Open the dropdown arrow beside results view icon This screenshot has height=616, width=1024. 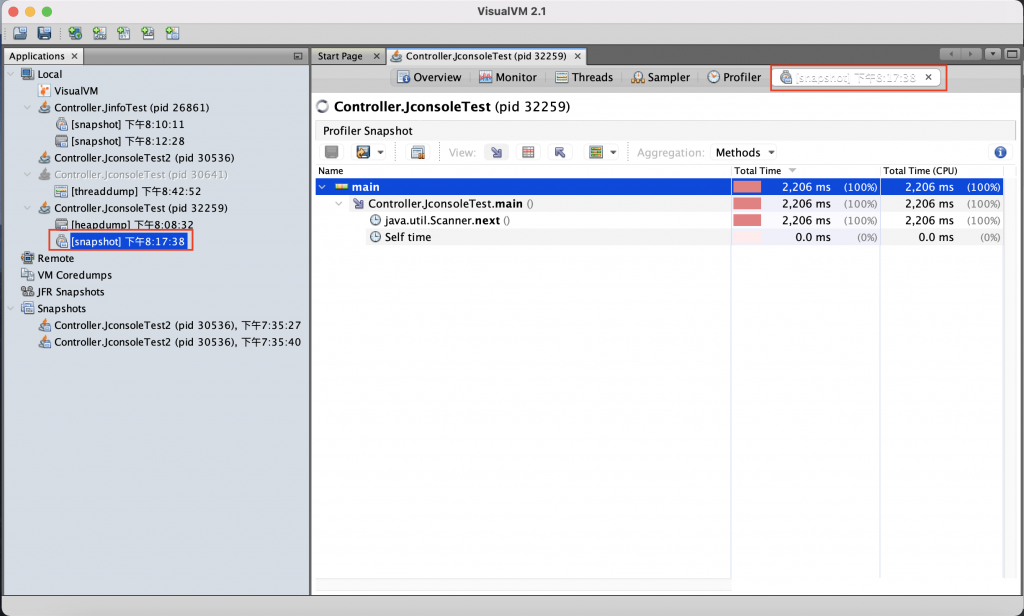pyautogui.click(x=613, y=153)
